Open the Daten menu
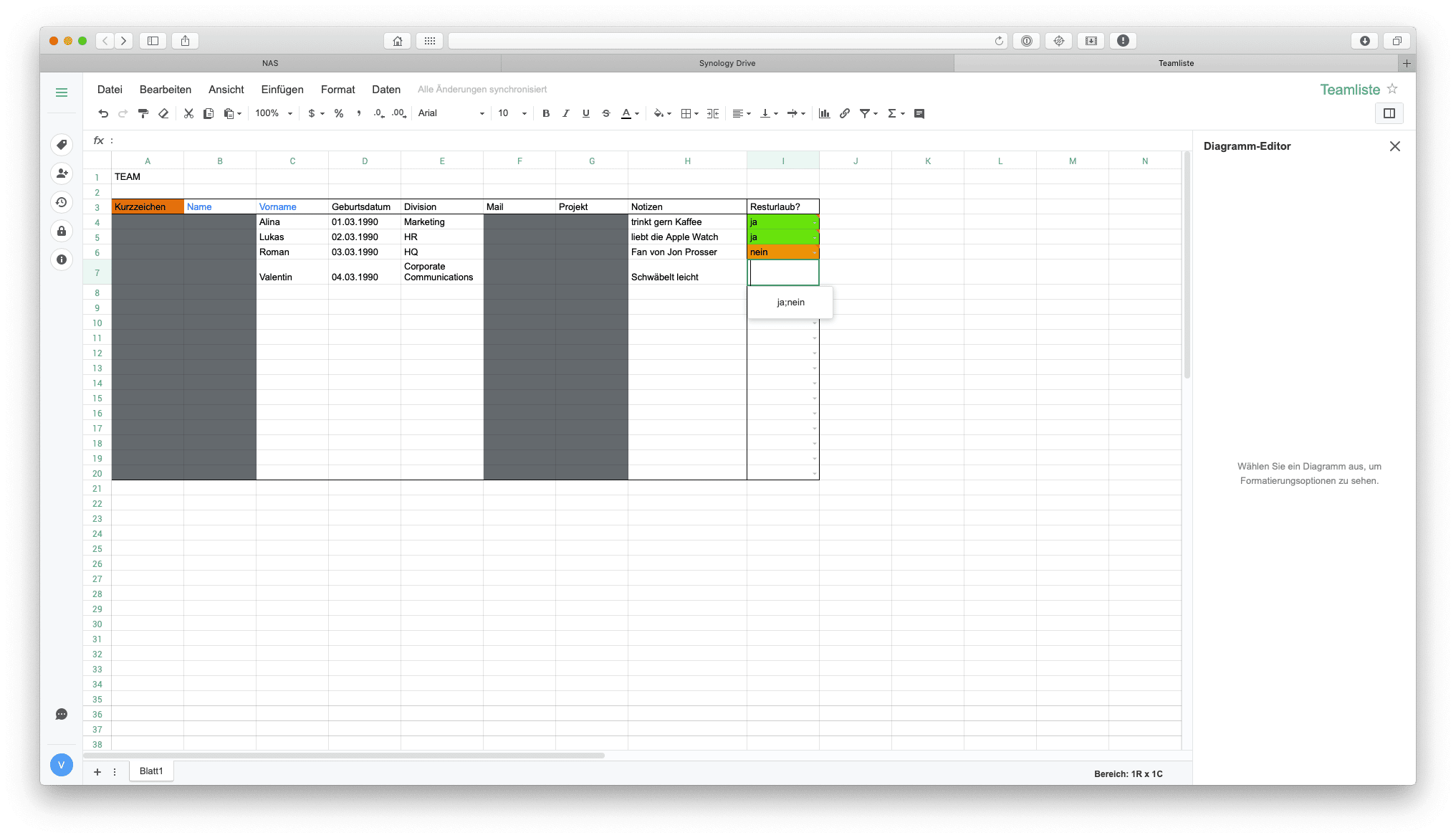The image size is (1456, 838). click(386, 90)
